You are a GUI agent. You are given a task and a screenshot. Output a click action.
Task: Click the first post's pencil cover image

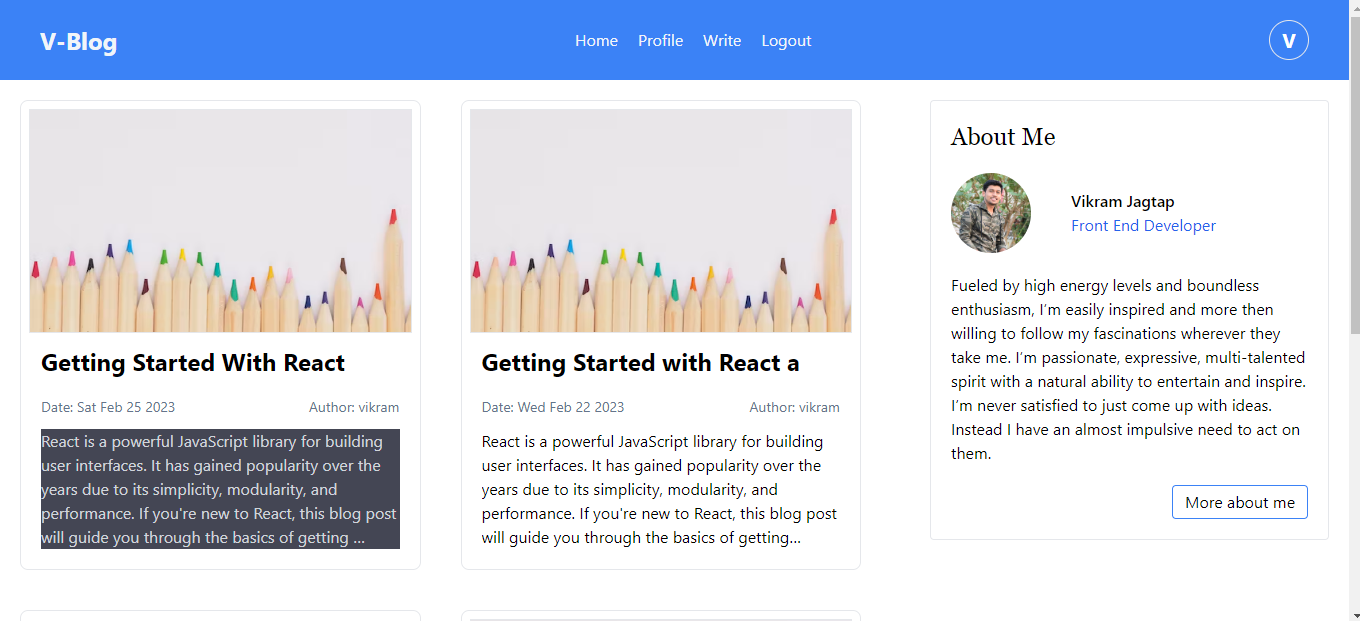220,220
